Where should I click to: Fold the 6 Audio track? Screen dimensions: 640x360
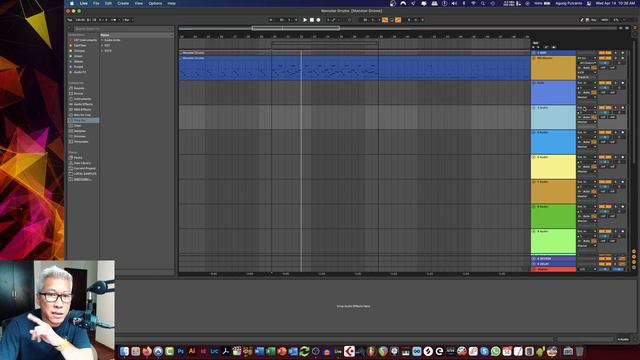pos(534,157)
